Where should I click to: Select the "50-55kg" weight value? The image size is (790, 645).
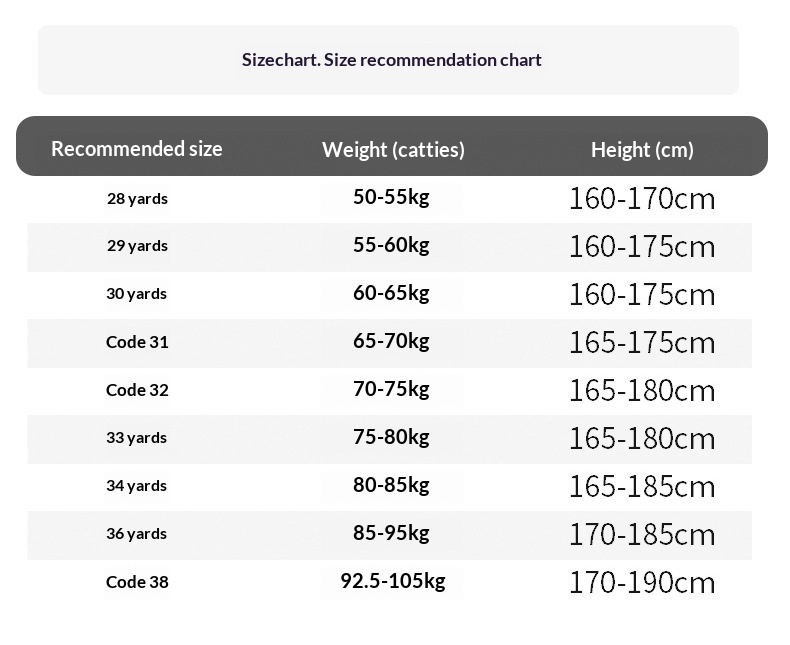391,197
